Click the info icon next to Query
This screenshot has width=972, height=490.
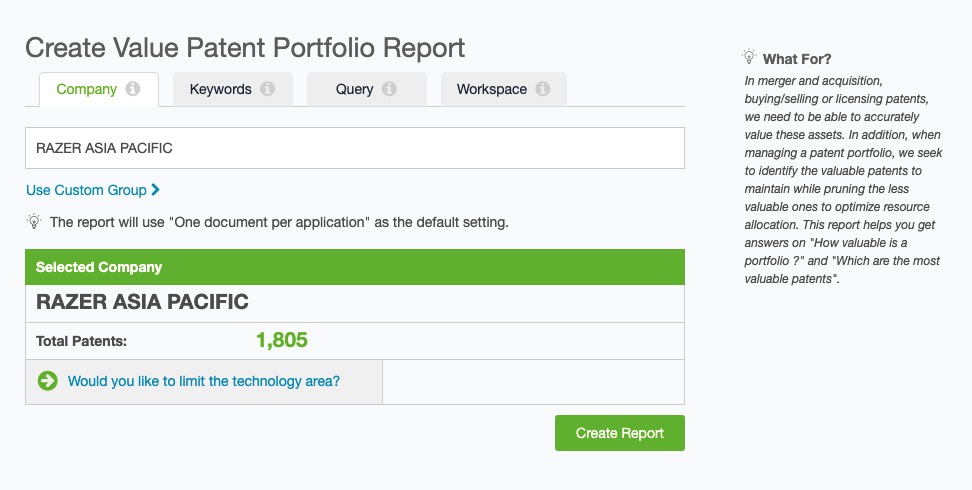coord(389,89)
